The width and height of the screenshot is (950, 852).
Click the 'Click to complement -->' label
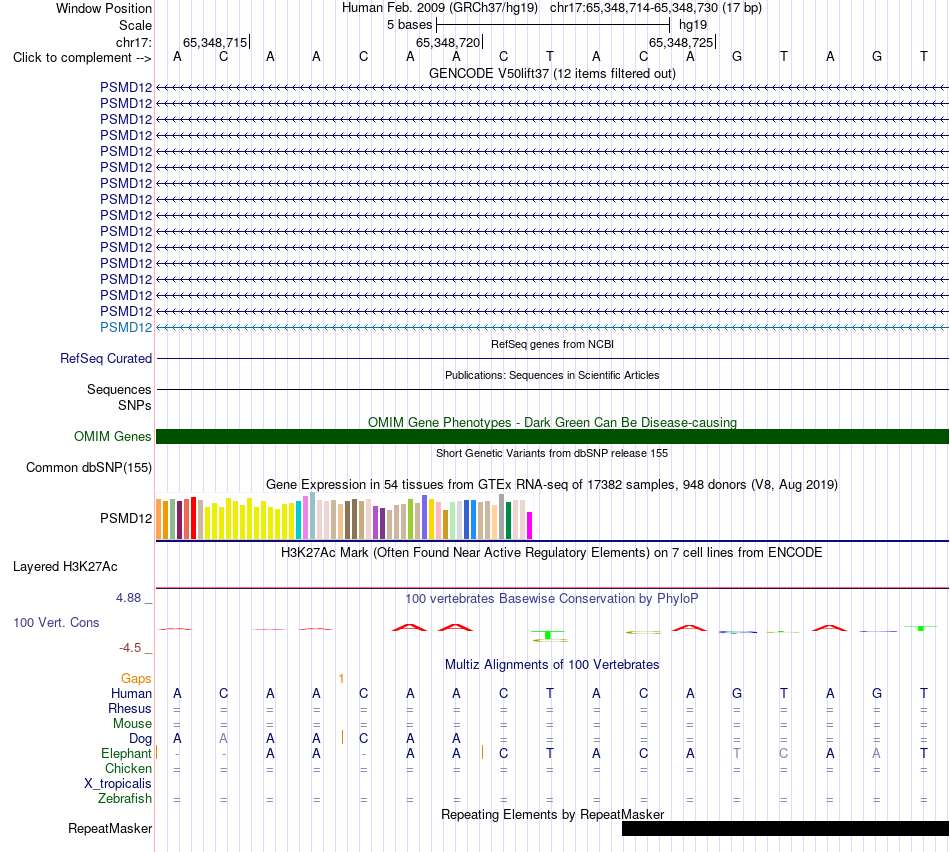pyautogui.click(x=82, y=58)
